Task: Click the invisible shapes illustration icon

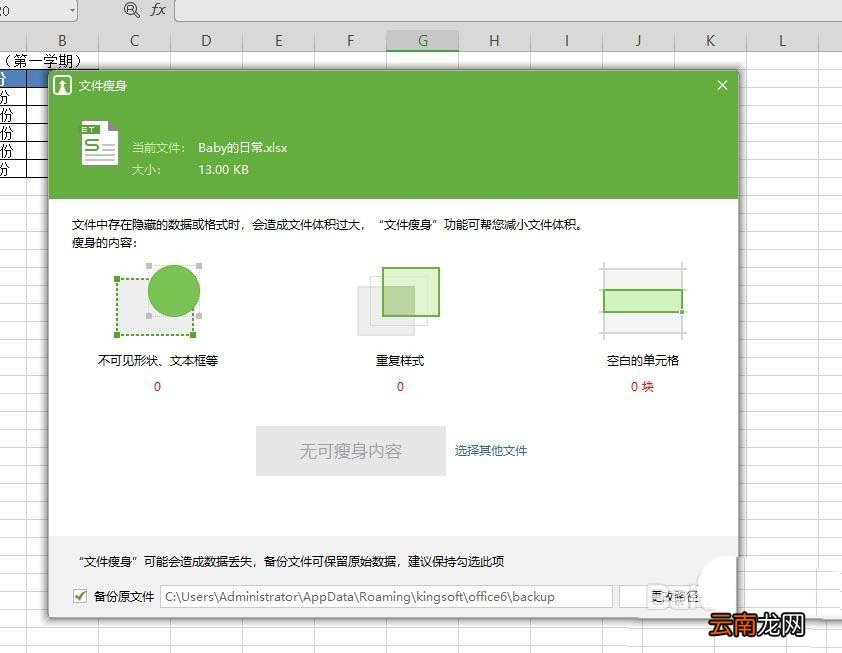Action: coord(158,300)
